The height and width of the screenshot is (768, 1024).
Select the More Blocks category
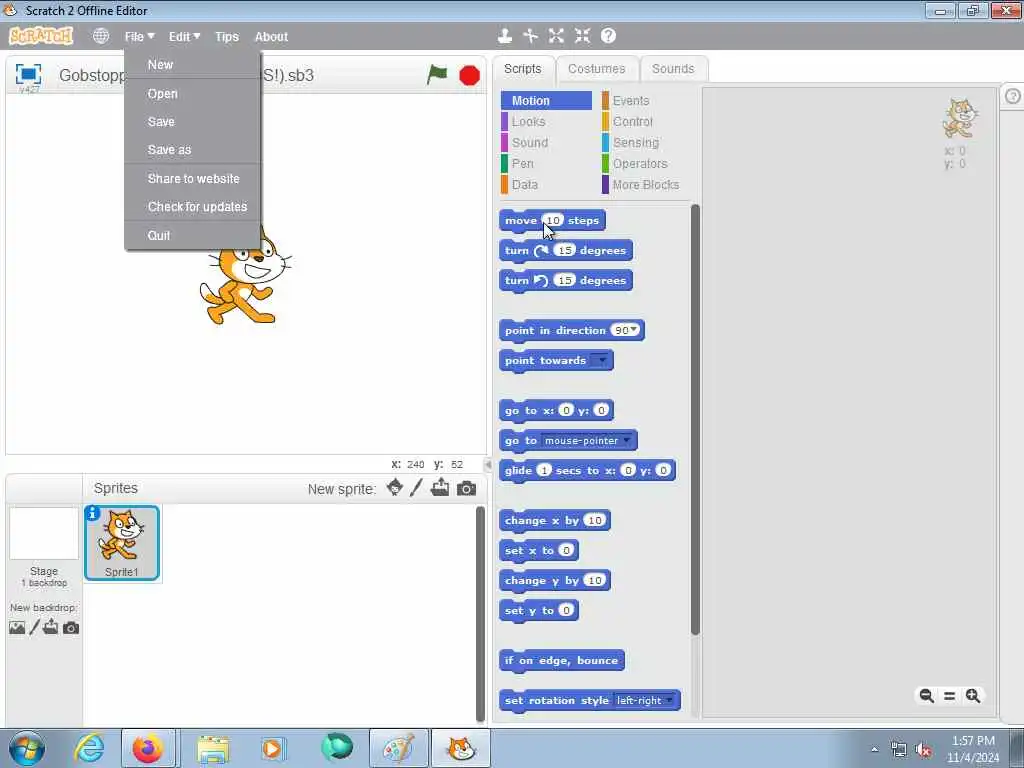pyautogui.click(x=645, y=185)
